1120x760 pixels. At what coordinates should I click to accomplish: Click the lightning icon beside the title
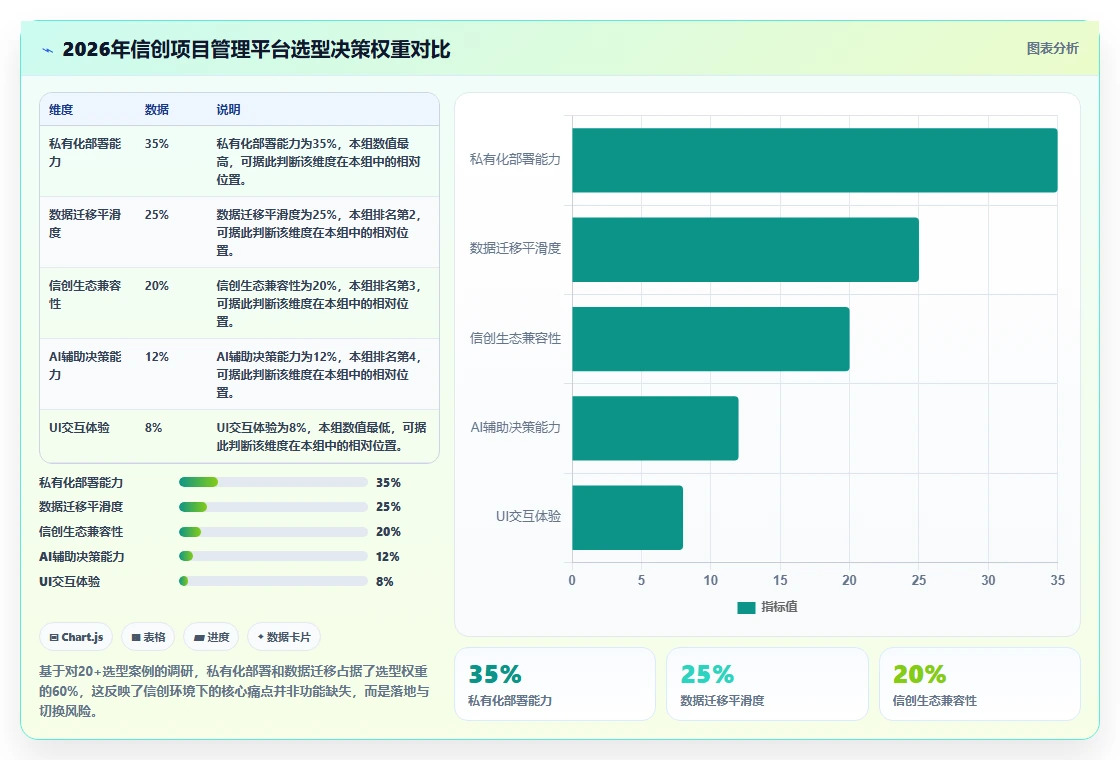pos(48,50)
